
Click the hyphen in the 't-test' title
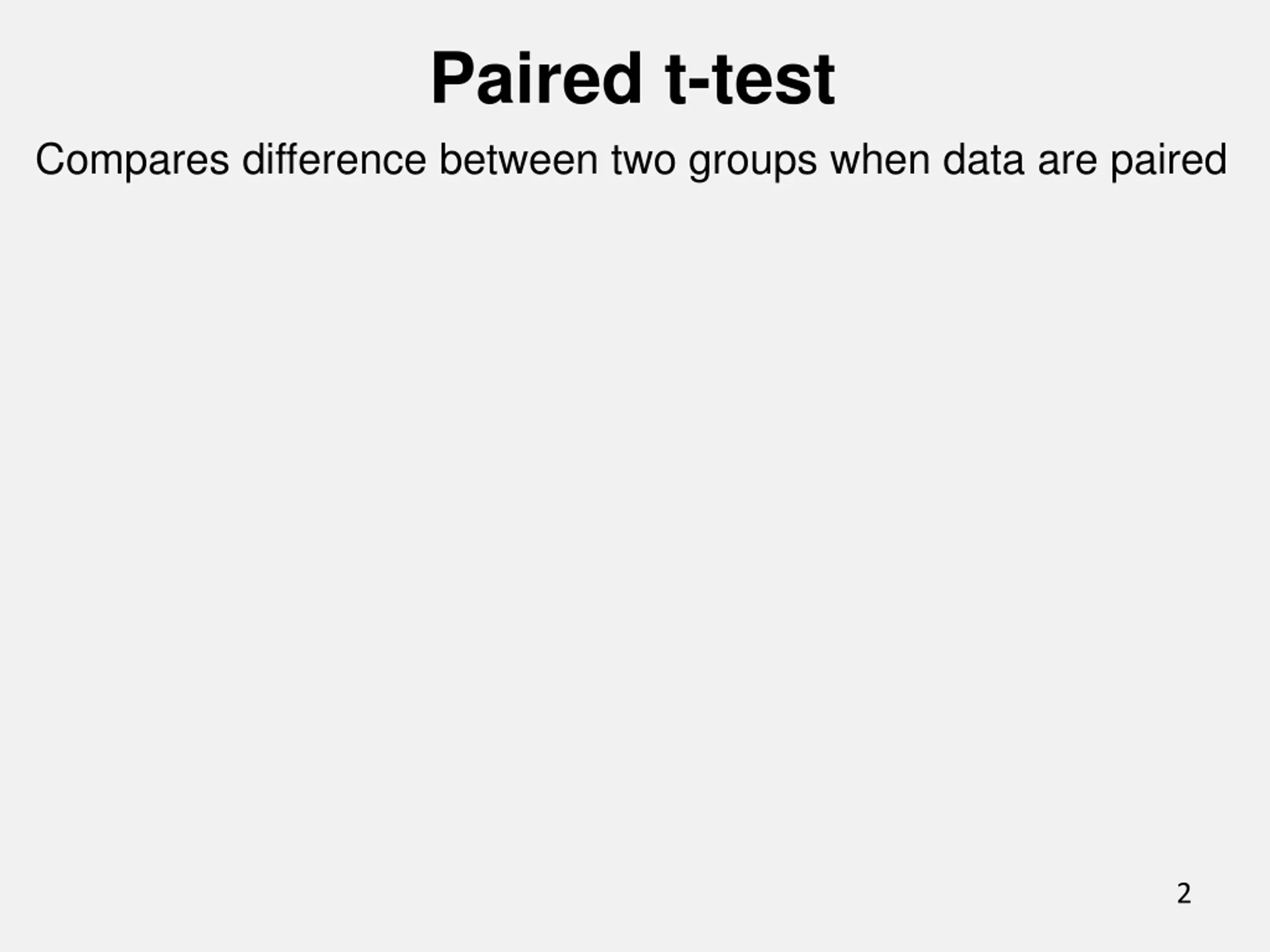pyautogui.click(x=698, y=83)
